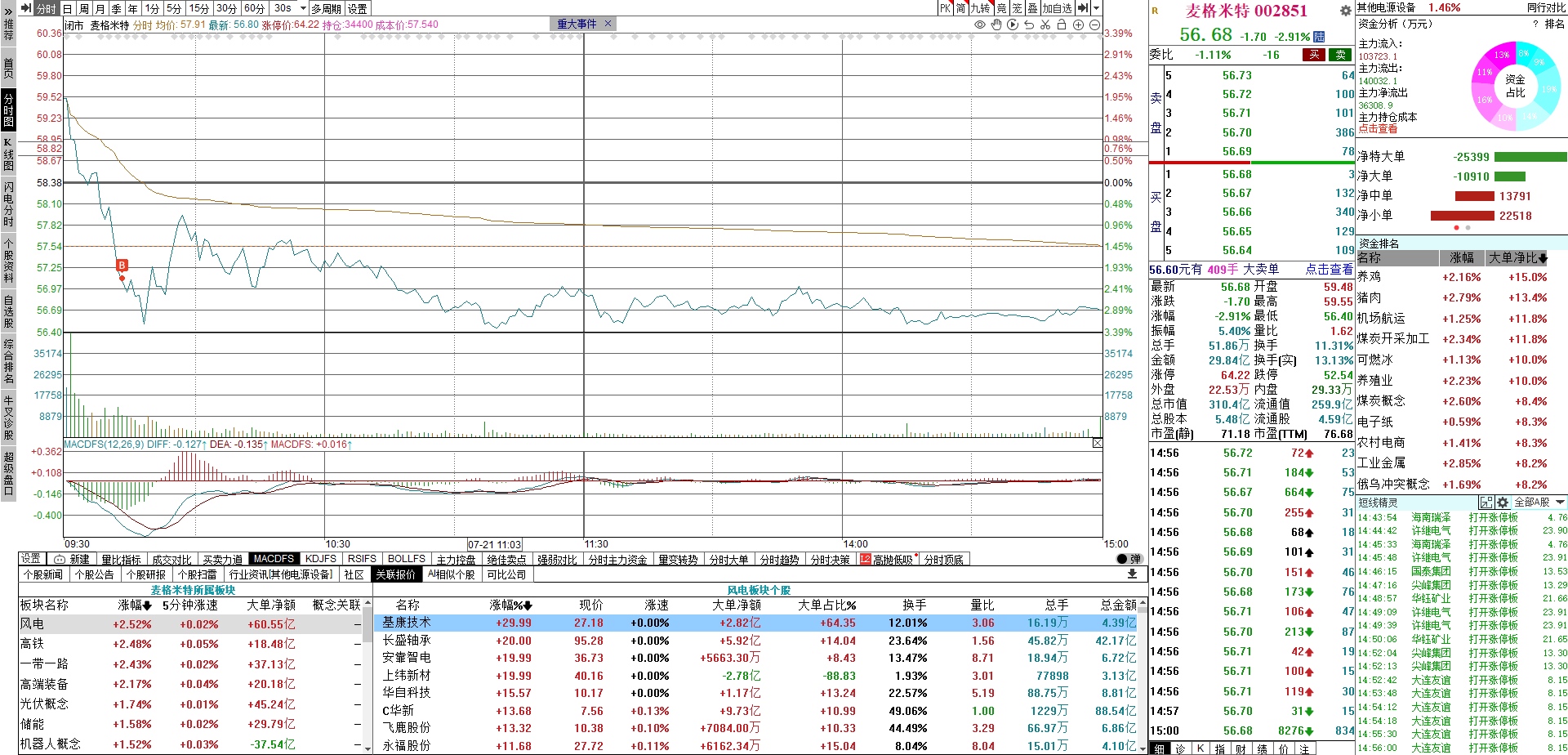Click the 净小单 red bar
Image resolution: width=1568 pixels, height=755 pixels.
[1462, 216]
